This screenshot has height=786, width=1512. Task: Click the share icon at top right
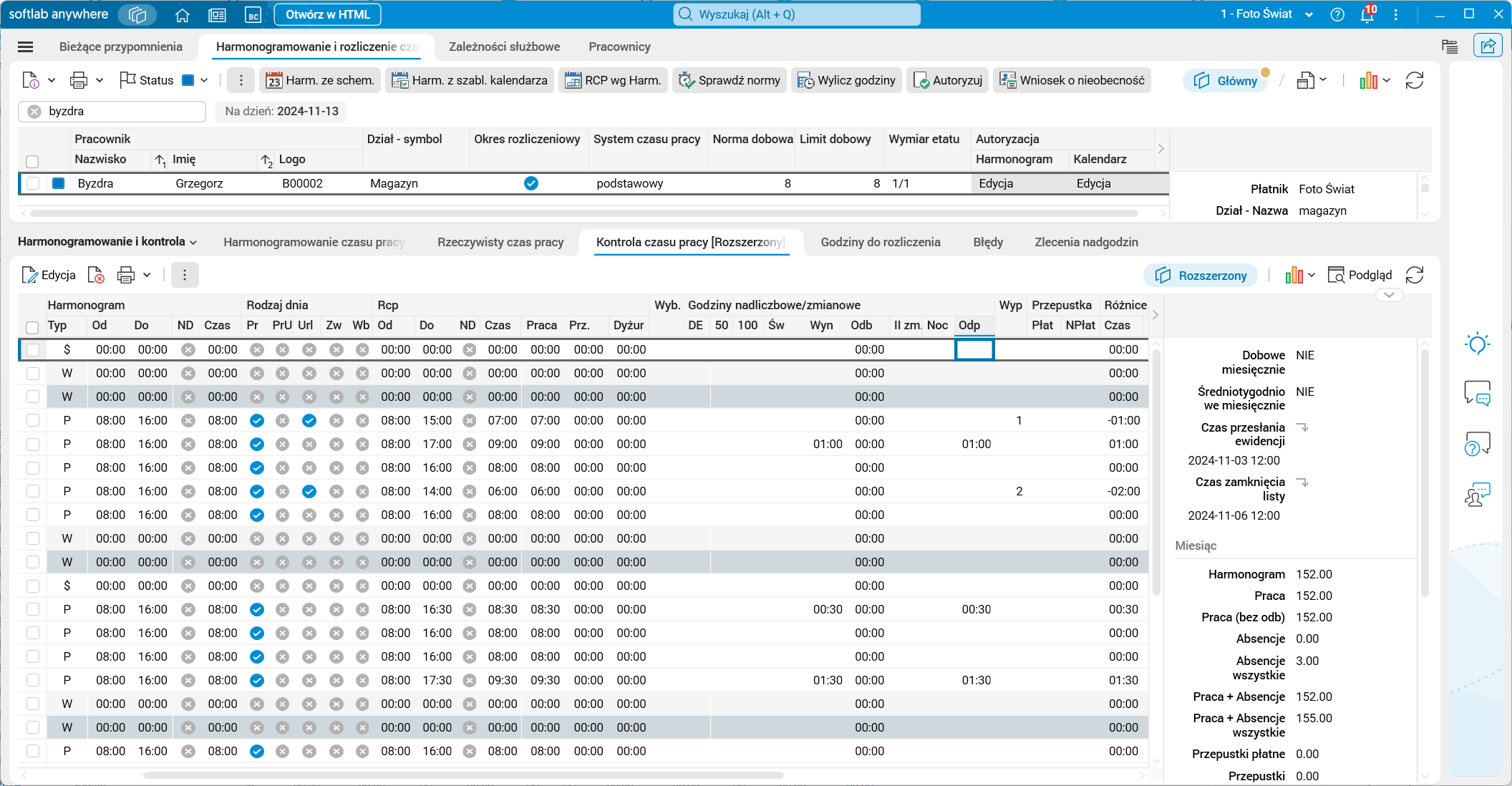(x=1488, y=47)
